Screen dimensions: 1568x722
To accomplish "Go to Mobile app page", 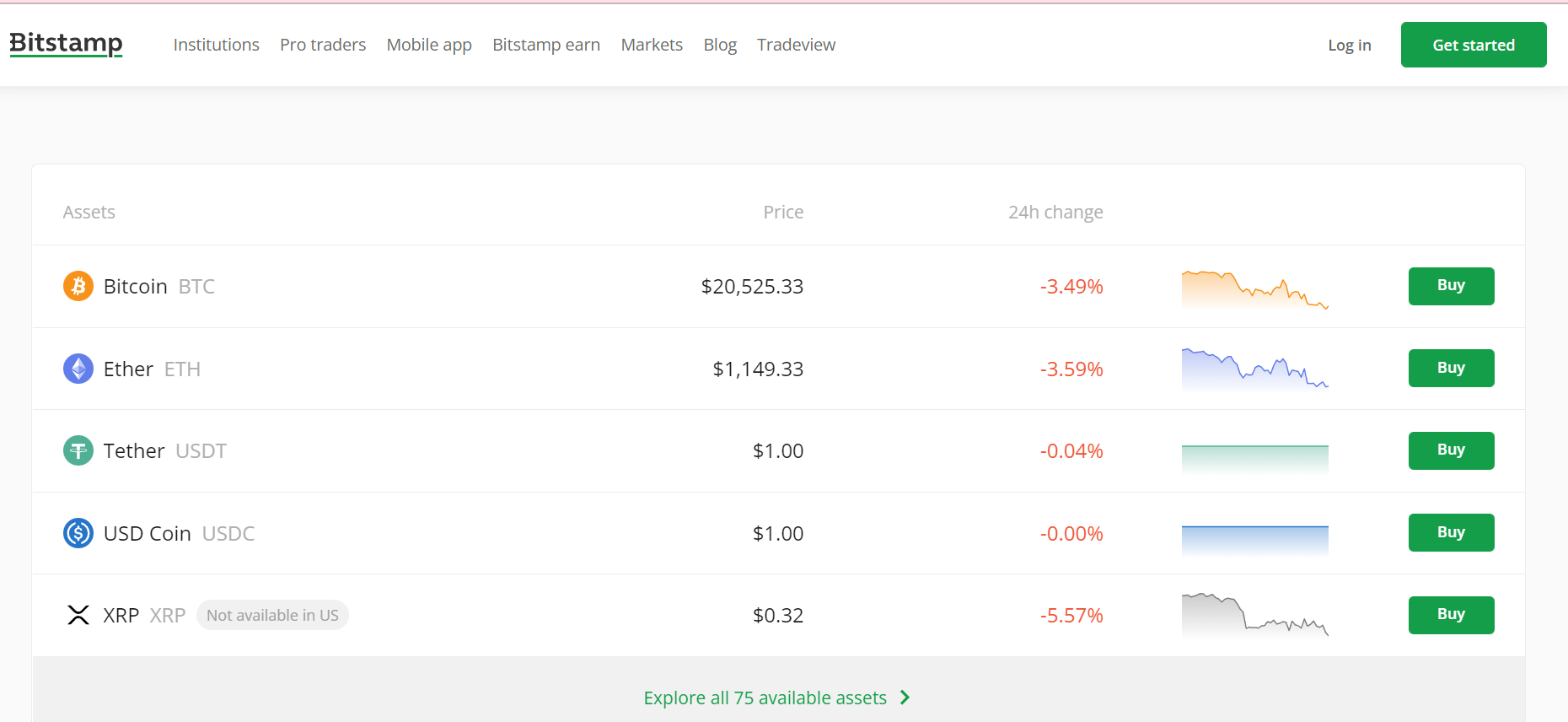I will pos(429,45).
